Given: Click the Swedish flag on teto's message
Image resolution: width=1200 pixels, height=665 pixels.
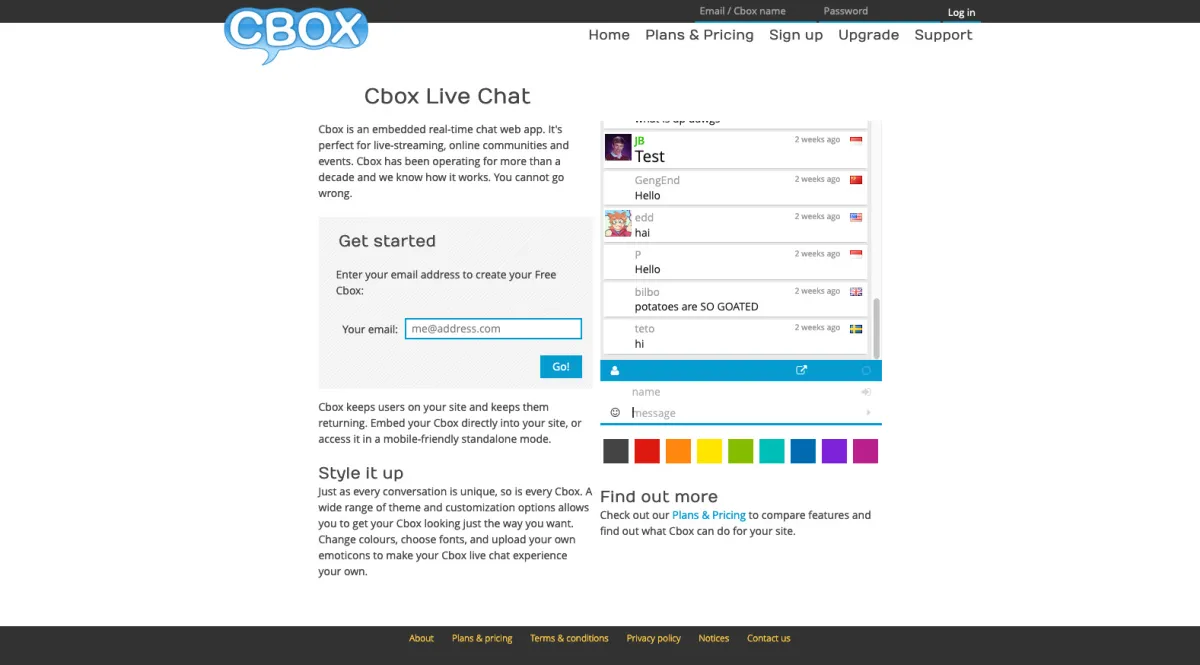Looking at the screenshot, I should tap(856, 328).
